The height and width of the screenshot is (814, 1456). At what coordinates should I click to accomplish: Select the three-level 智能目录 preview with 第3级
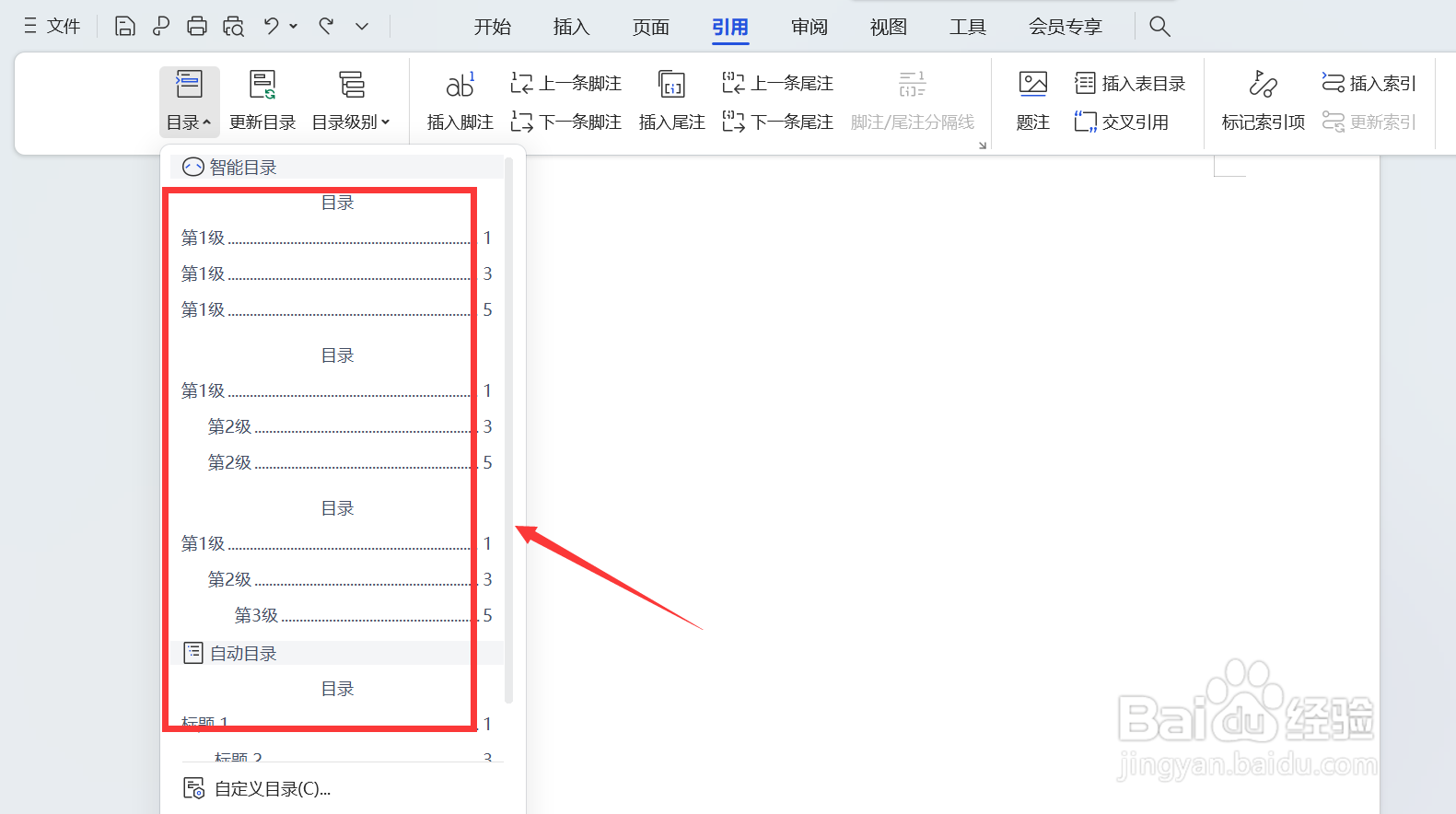click(x=336, y=563)
